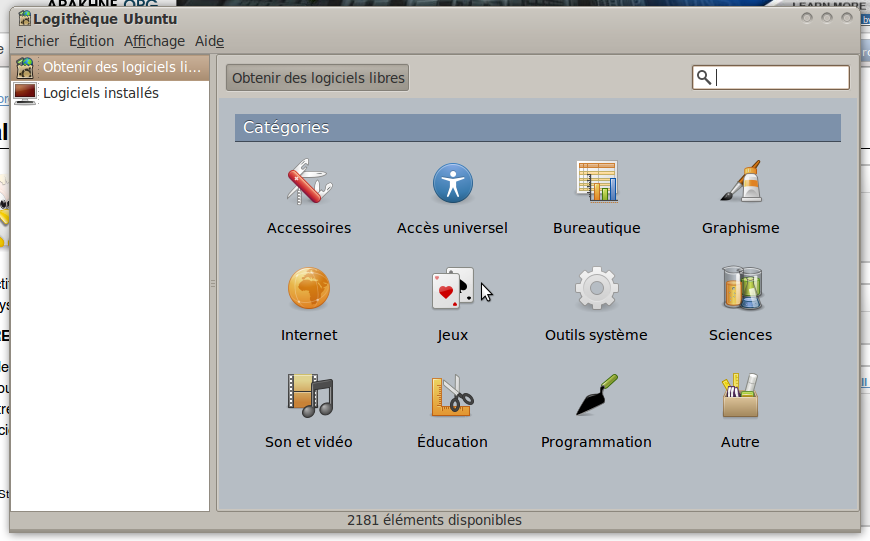This screenshot has height=541, width=870.
Task: Open the Accessoires category icon
Action: coord(309,183)
